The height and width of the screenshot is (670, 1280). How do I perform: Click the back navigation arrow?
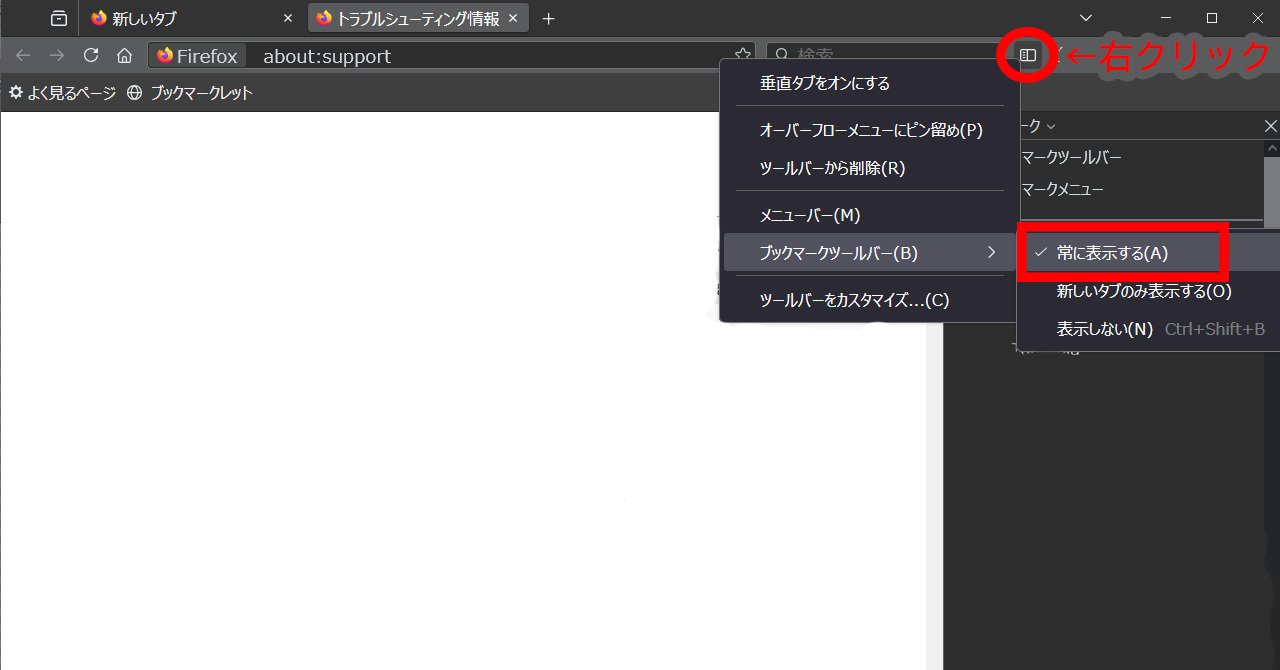coord(22,56)
